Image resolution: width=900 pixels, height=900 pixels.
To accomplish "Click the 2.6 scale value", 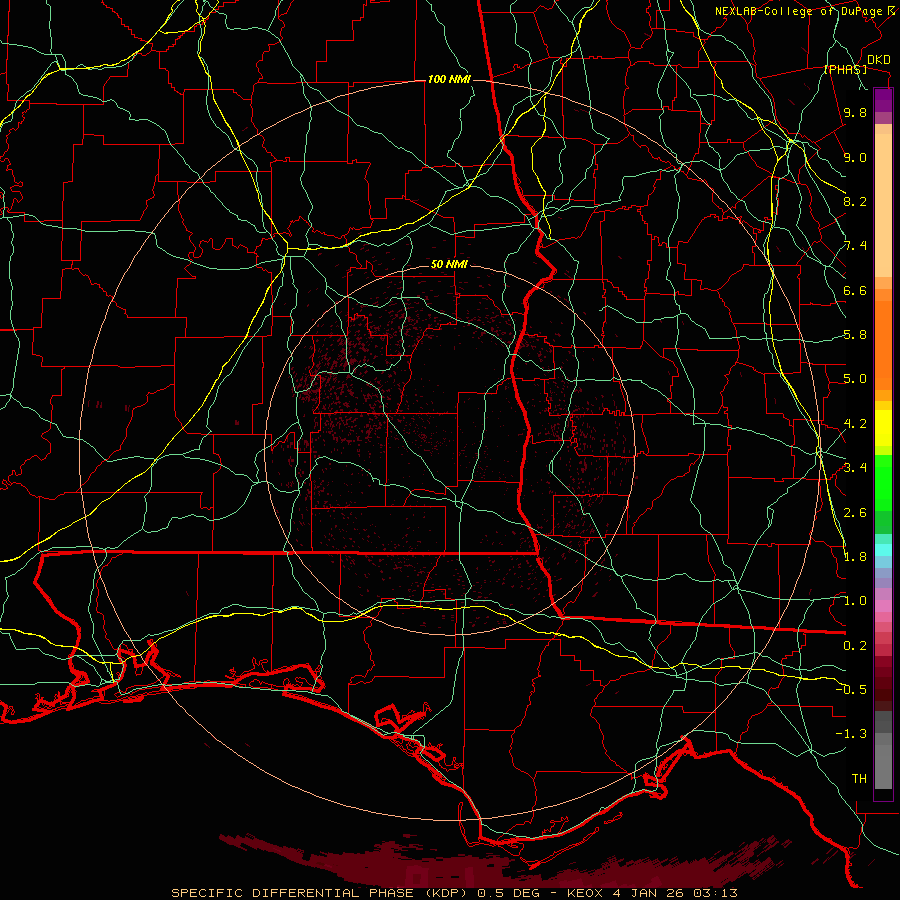I will point(855,513).
